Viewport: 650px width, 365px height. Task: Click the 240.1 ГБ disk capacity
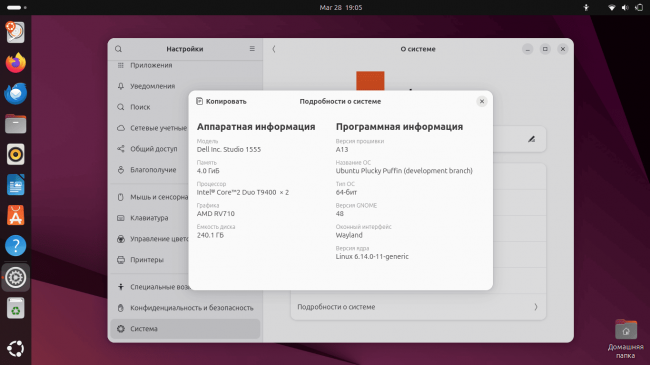pyautogui.click(x=210, y=235)
